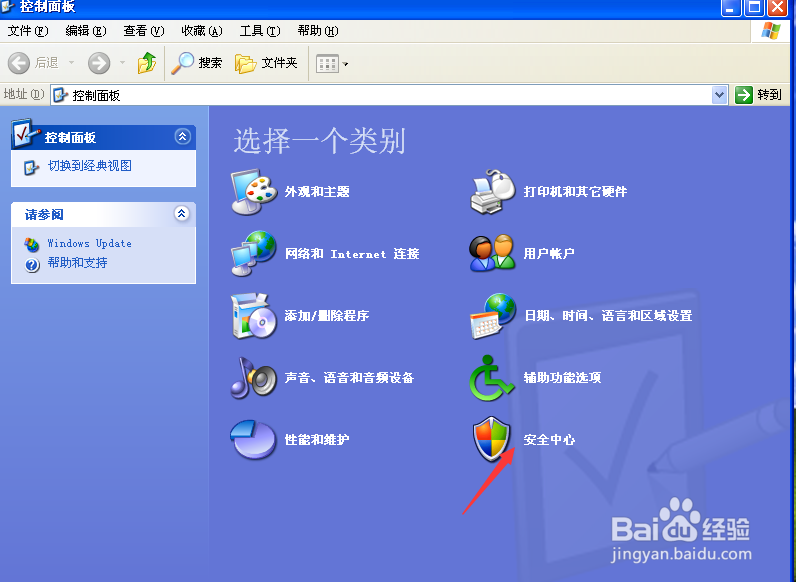
Task: Collapse the 控制面板 sidebar panel
Action: [182, 136]
